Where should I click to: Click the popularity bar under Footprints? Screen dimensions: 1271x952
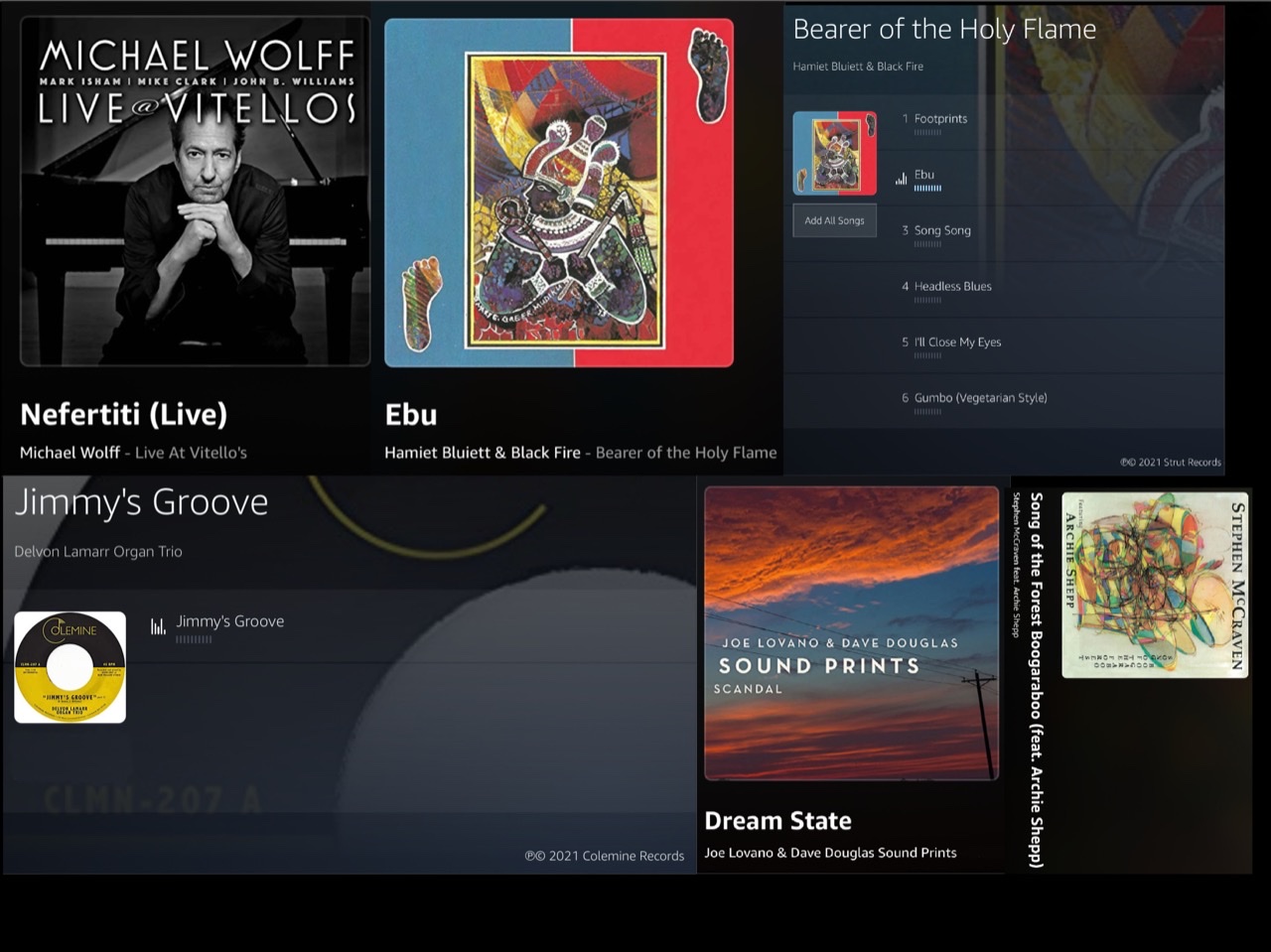(927, 132)
